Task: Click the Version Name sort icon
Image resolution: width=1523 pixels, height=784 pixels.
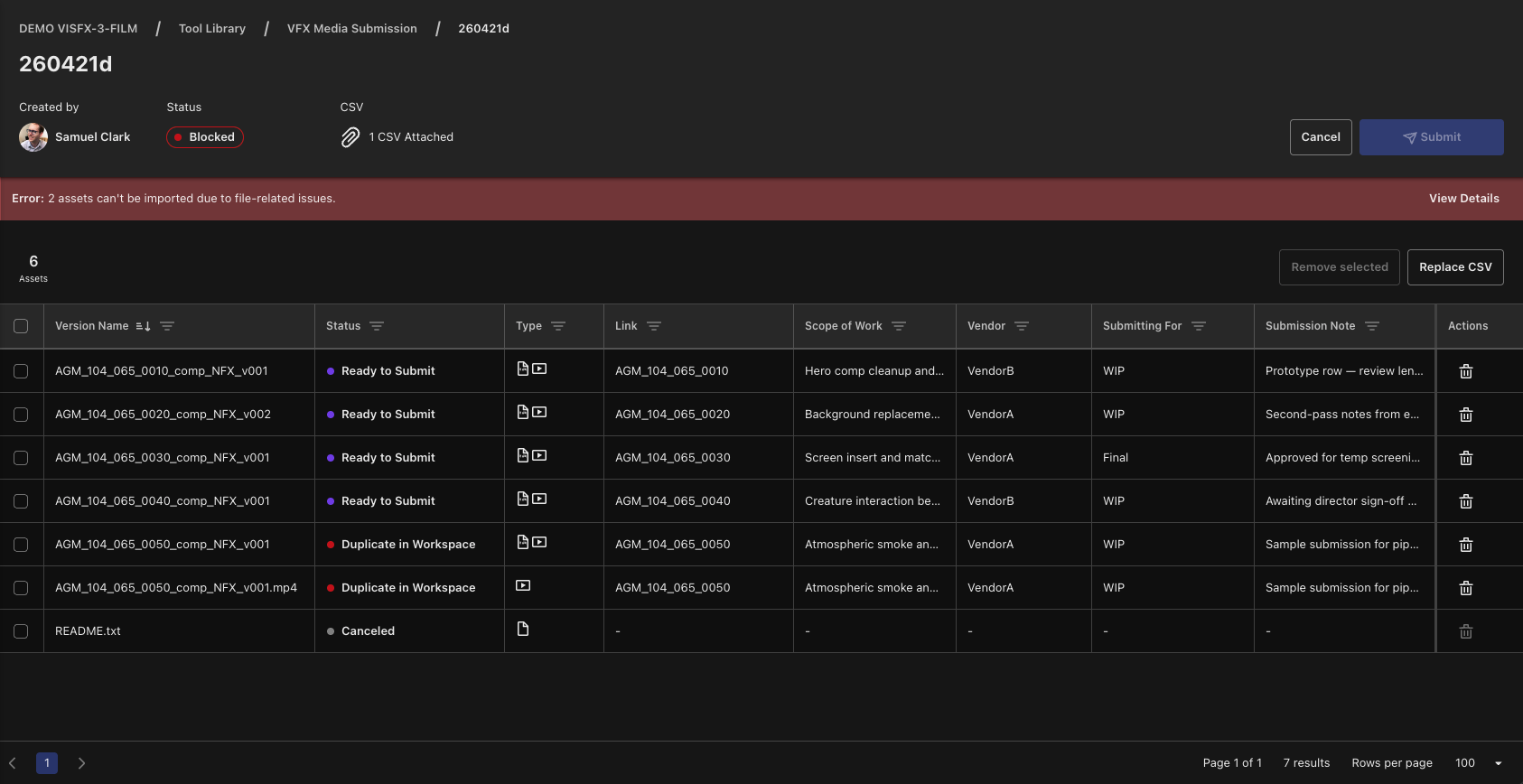Action: click(143, 326)
